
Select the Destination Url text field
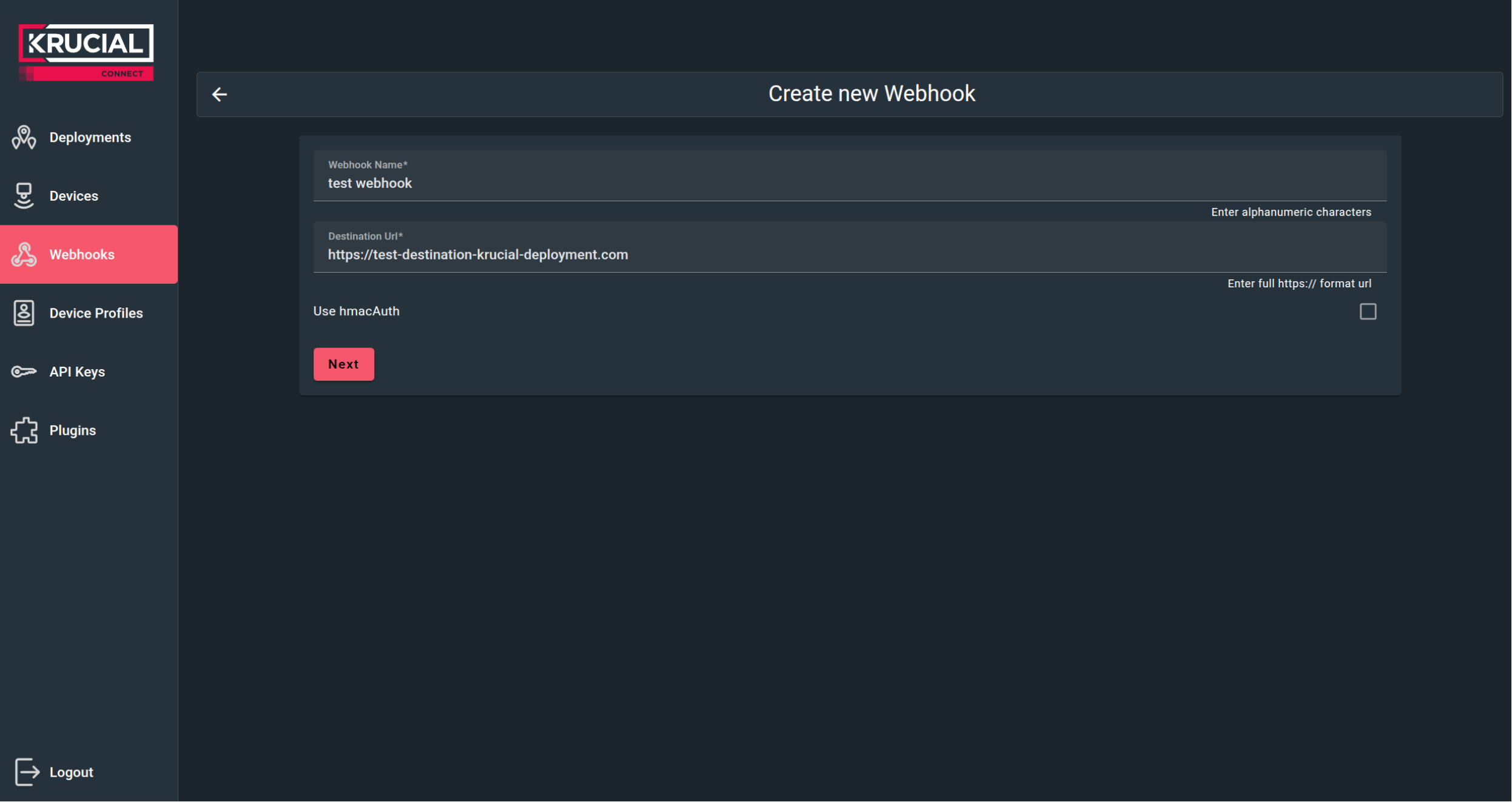click(849, 254)
